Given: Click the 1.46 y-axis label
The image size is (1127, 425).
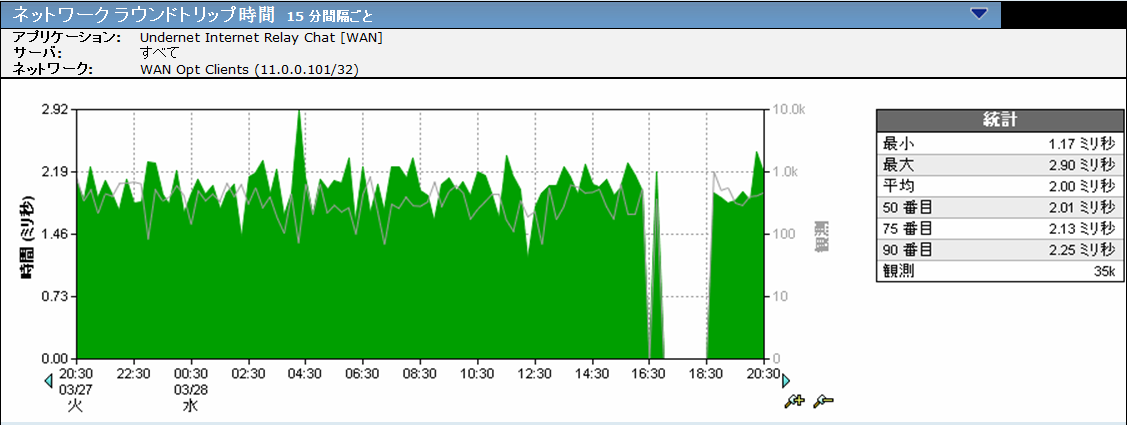Looking at the screenshot, I should [55, 234].
